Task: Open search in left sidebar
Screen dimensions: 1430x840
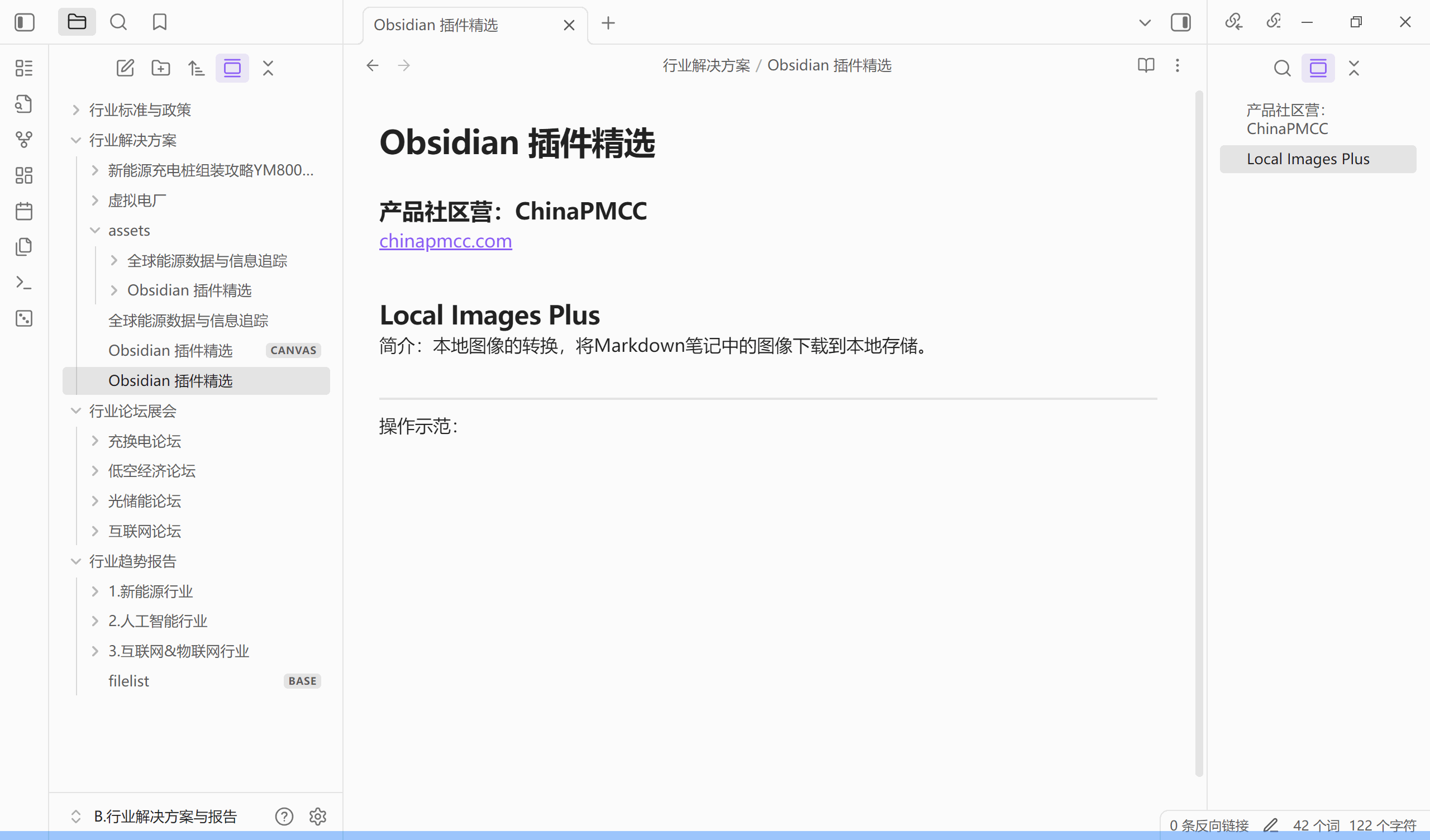Action: pos(118,22)
